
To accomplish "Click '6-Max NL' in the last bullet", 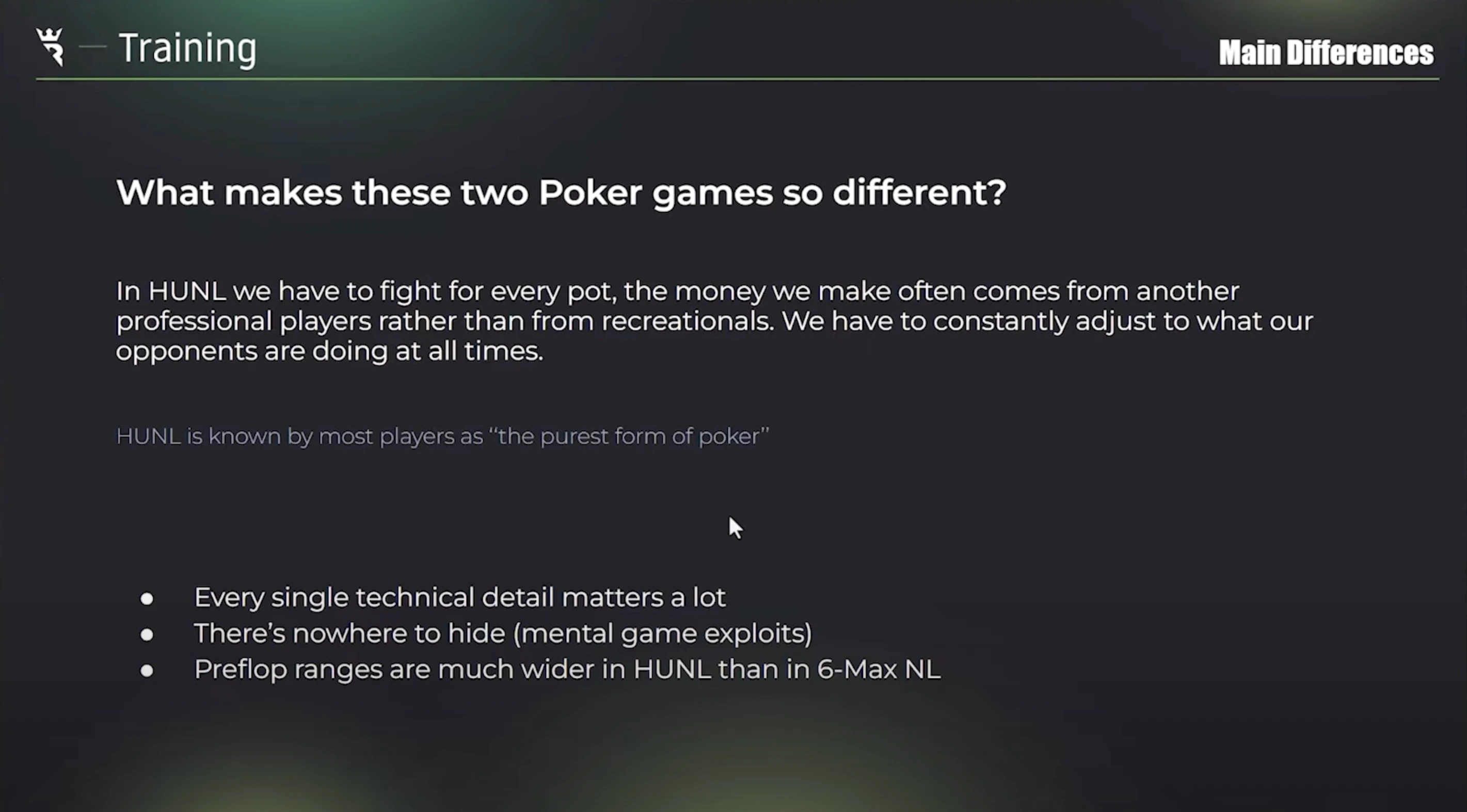I will coord(878,669).
